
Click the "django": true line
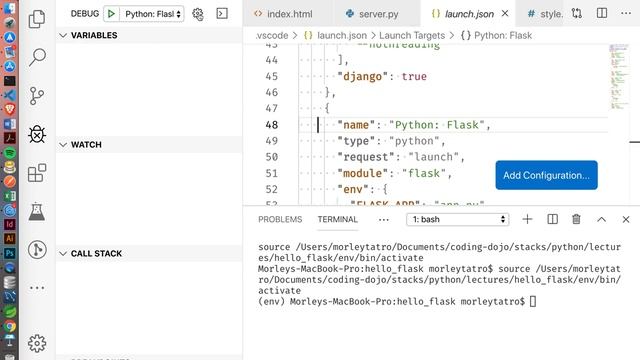pyautogui.click(x=382, y=76)
